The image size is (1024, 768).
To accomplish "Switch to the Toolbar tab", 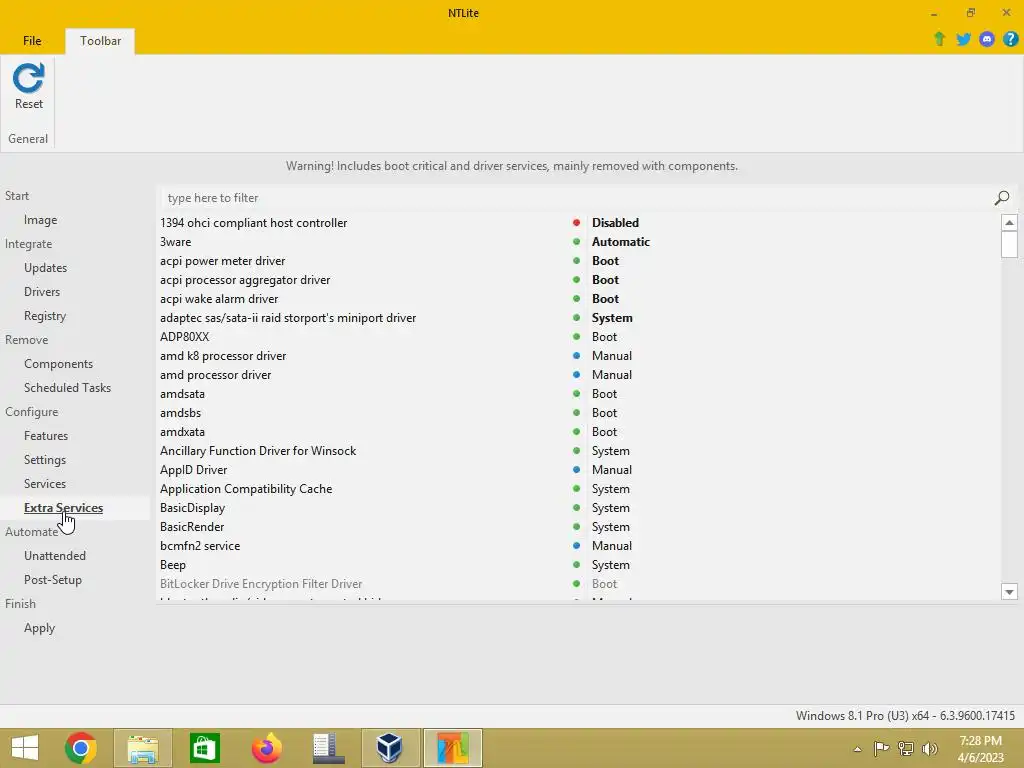I will pos(101,40).
